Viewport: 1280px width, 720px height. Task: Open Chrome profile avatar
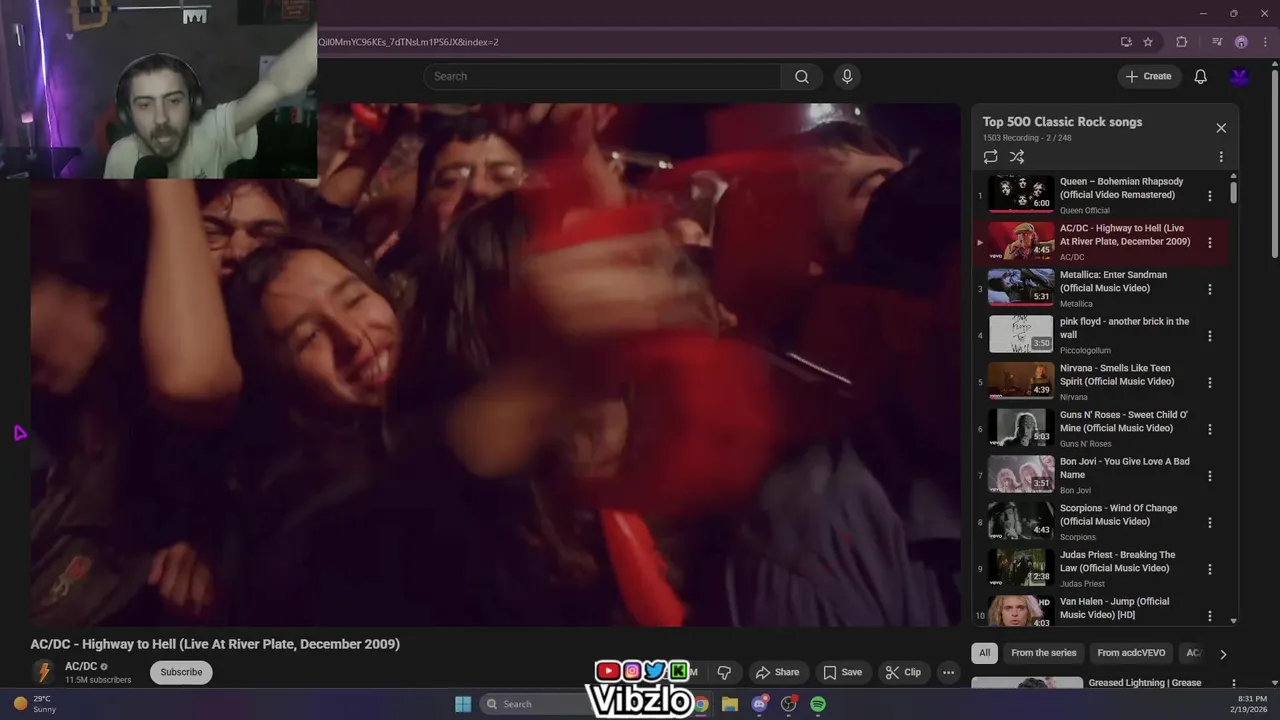[1241, 42]
